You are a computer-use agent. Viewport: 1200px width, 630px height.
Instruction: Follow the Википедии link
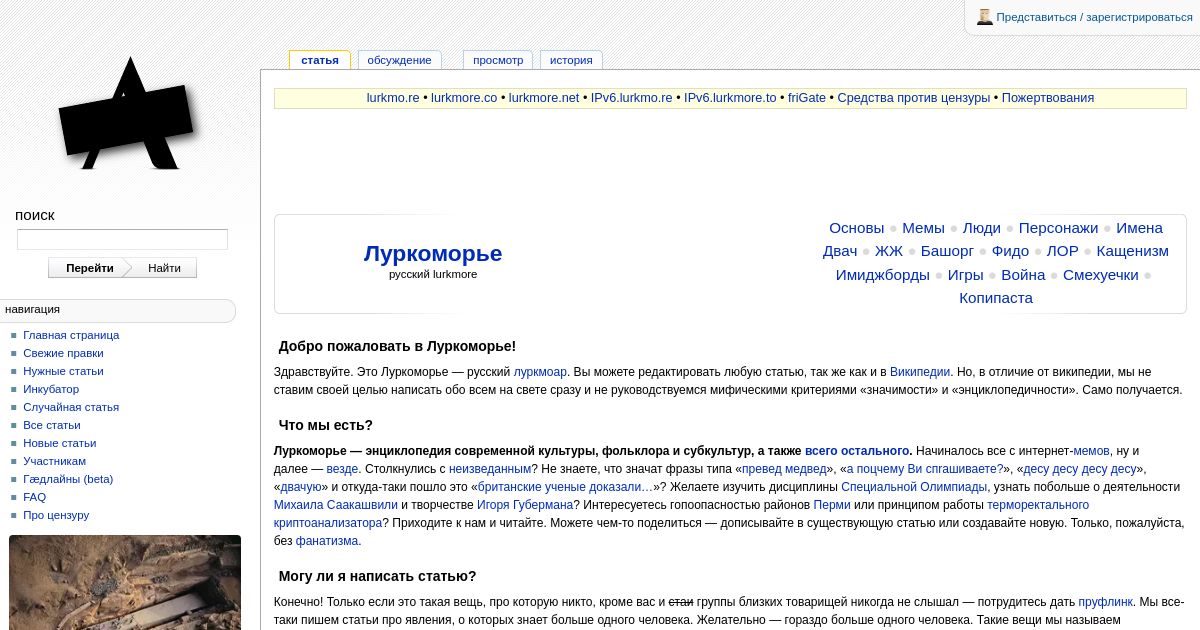point(920,372)
